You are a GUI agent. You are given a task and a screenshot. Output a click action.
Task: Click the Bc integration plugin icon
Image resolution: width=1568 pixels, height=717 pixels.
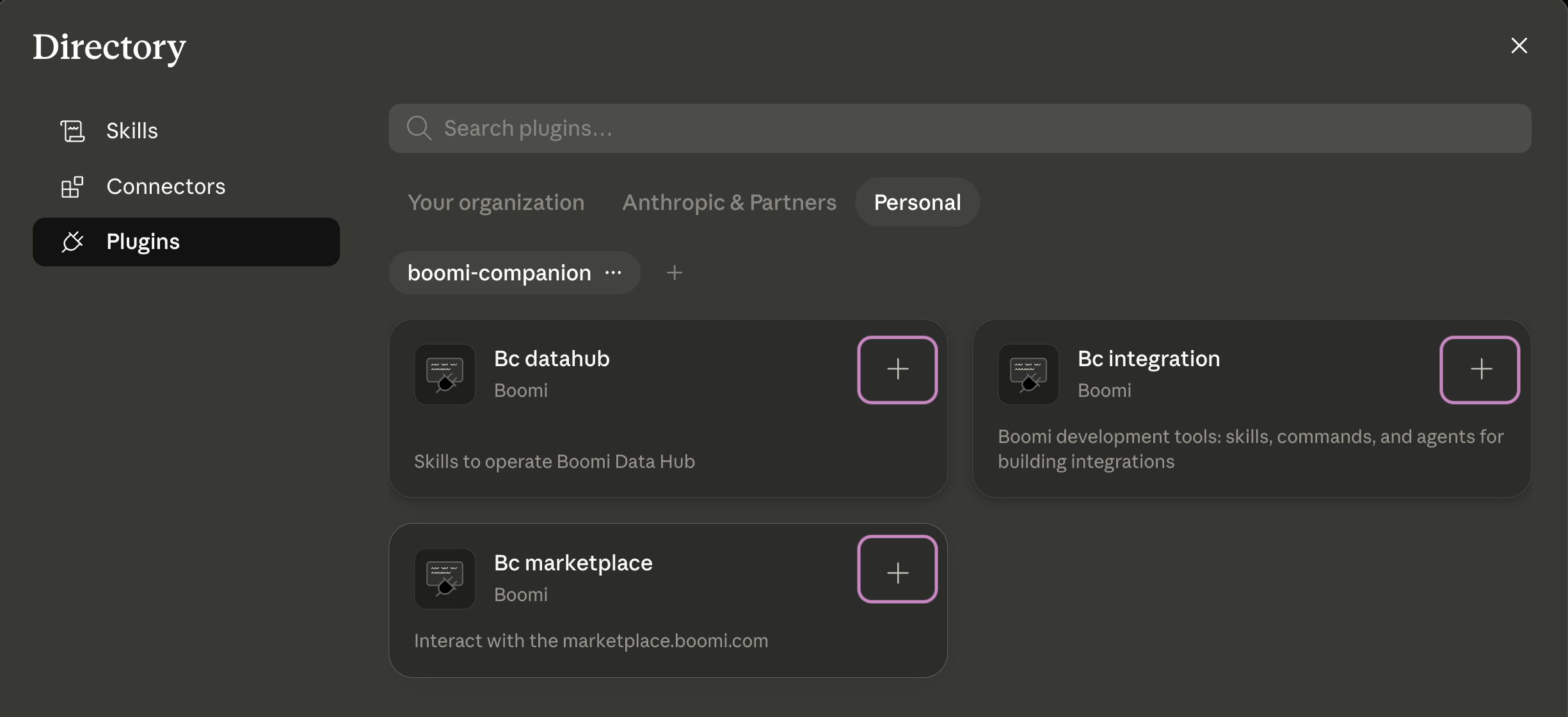tap(1028, 375)
